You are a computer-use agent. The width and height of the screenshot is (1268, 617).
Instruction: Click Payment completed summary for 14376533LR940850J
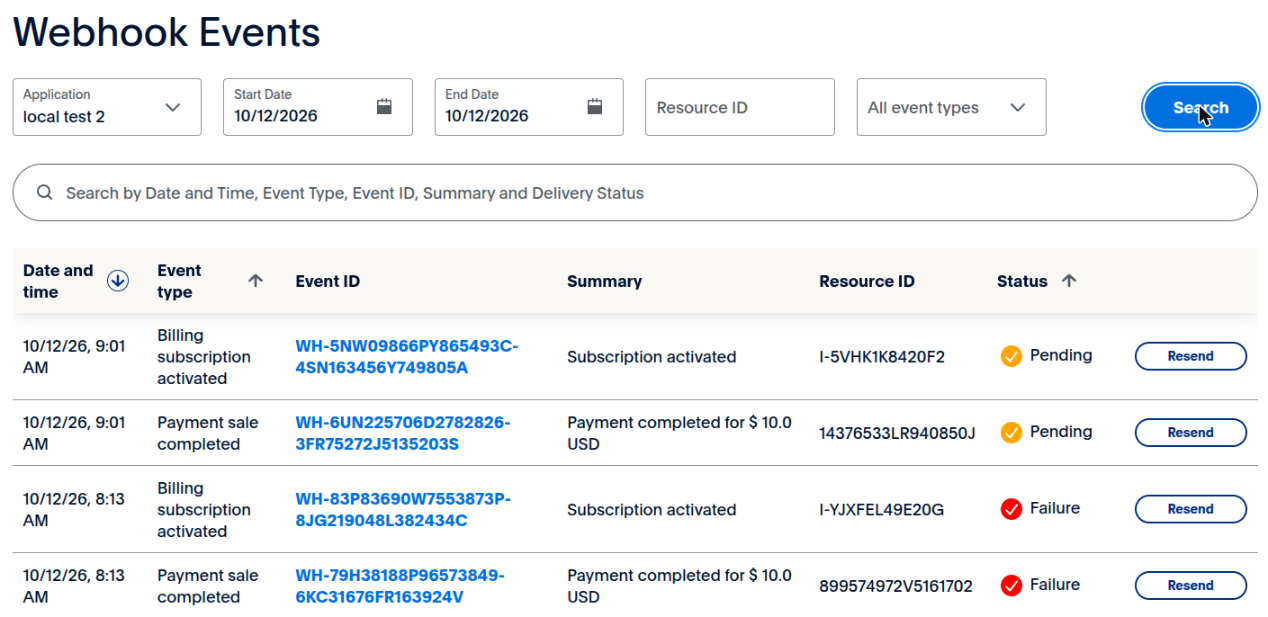pos(679,433)
